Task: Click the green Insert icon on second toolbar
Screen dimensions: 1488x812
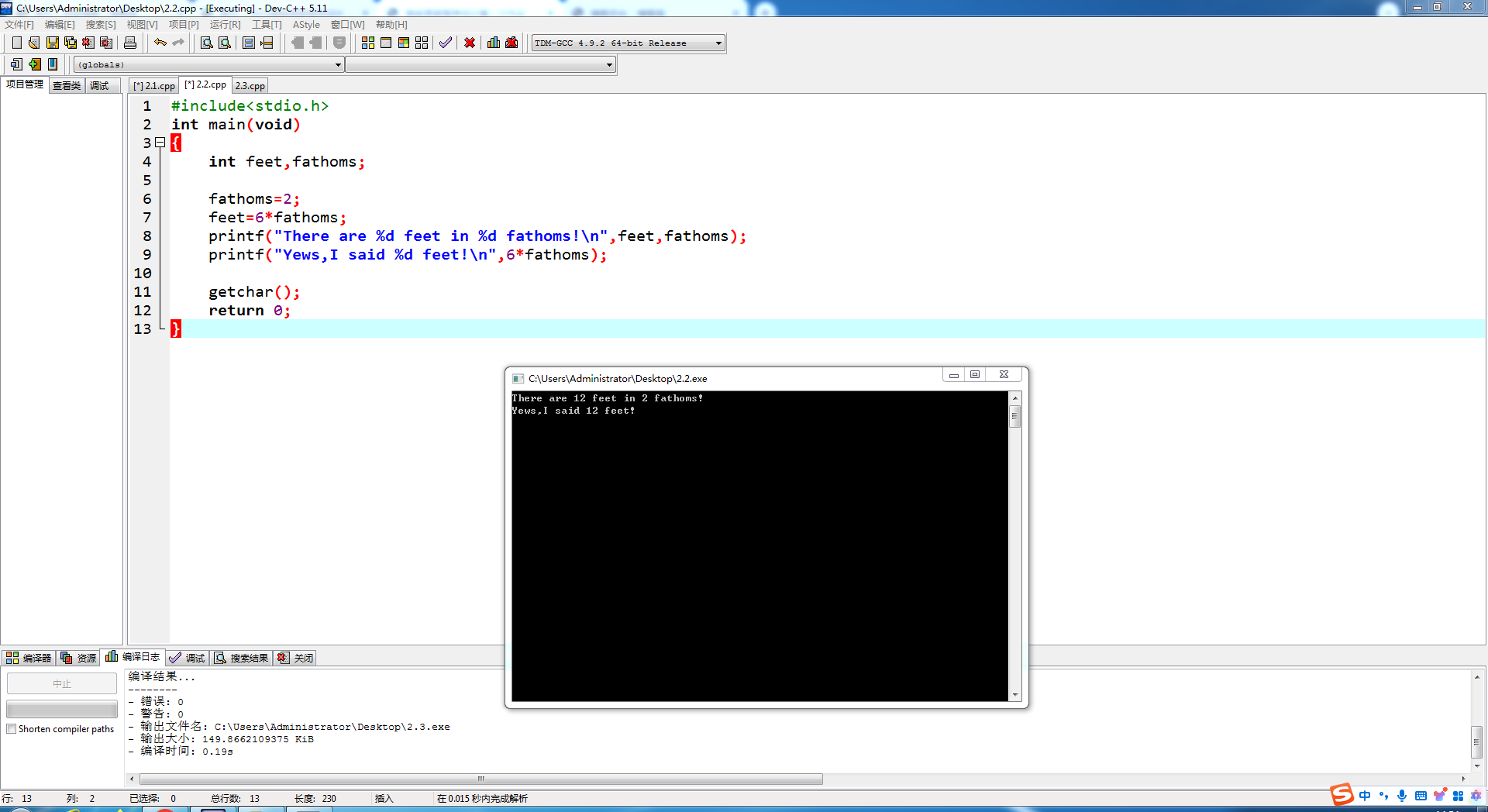Action: pos(35,64)
